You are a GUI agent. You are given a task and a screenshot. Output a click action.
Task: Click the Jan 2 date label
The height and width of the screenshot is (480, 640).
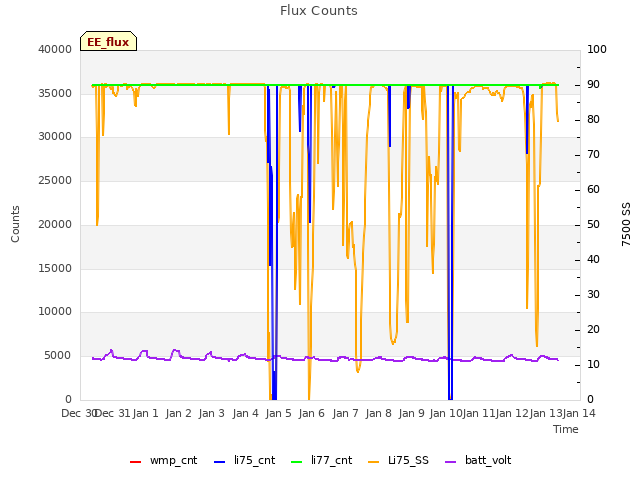coord(178,413)
